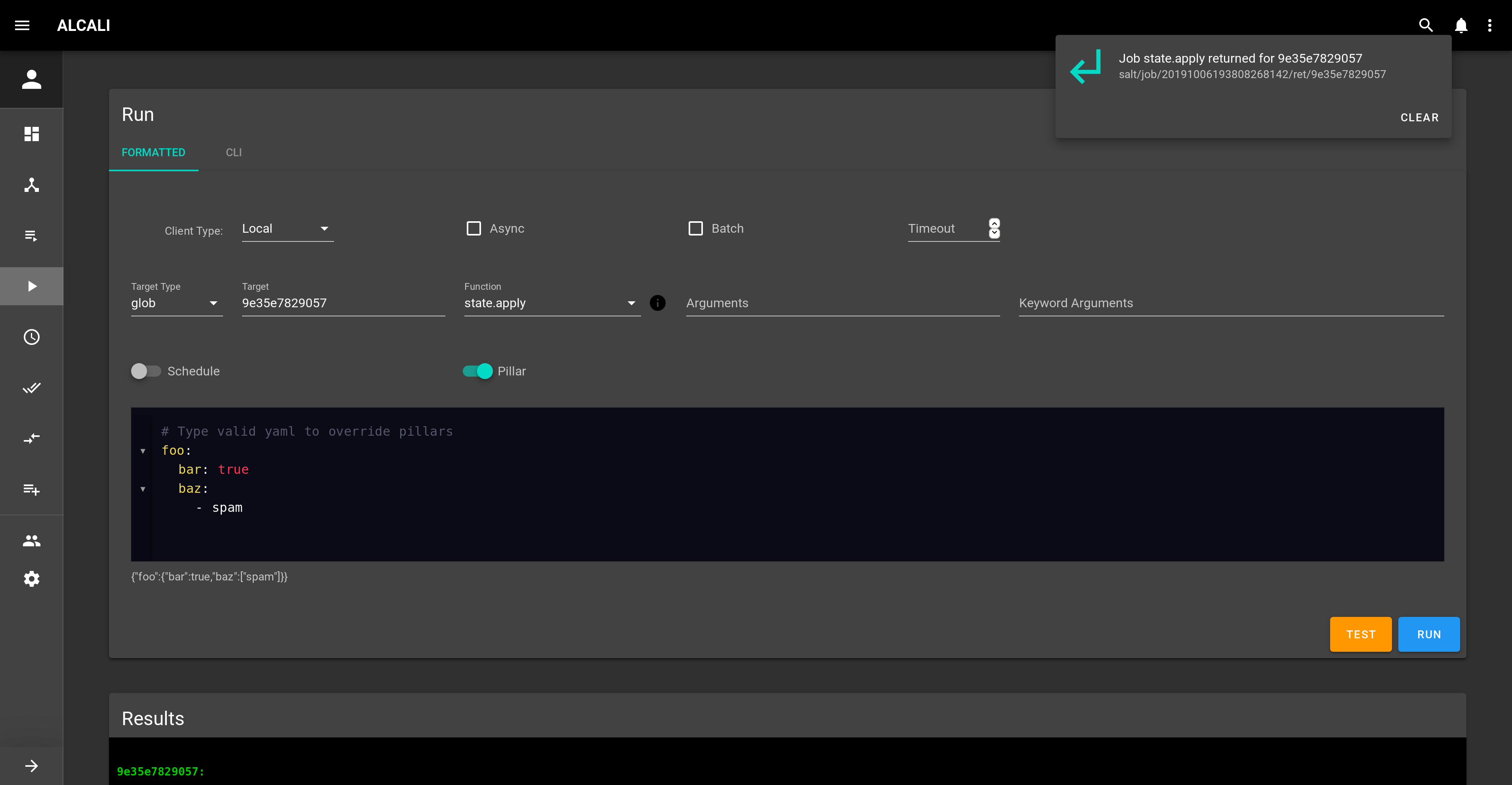
Task: Click the RUN button to execute
Action: coord(1430,634)
